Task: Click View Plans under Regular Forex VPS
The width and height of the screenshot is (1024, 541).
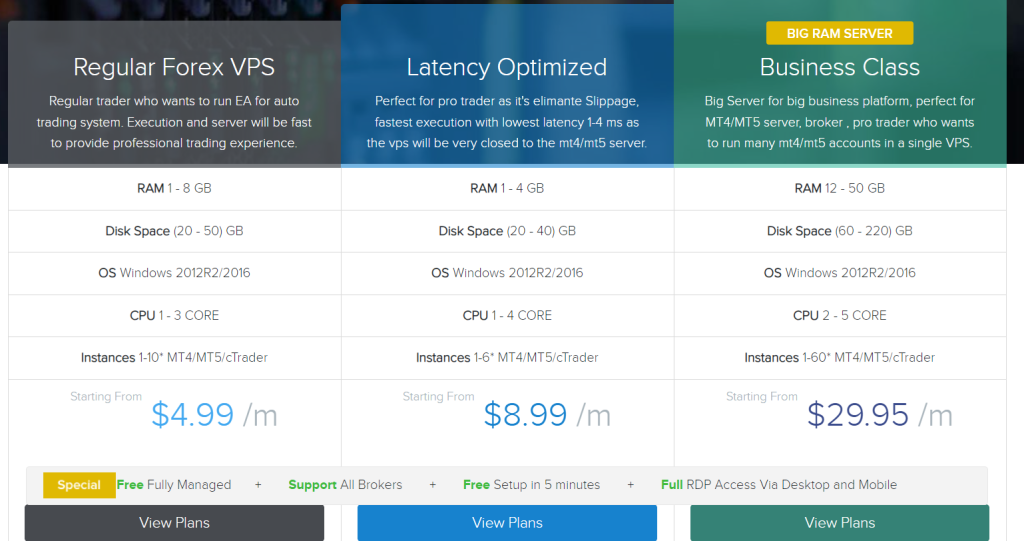Action: pos(174,522)
